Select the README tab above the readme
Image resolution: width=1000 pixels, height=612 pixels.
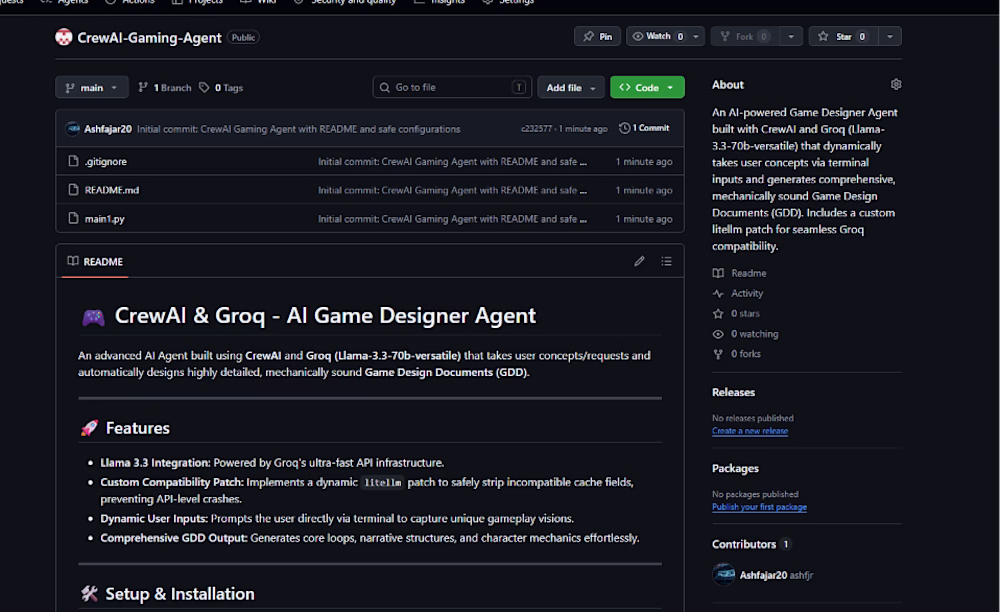click(95, 261)
